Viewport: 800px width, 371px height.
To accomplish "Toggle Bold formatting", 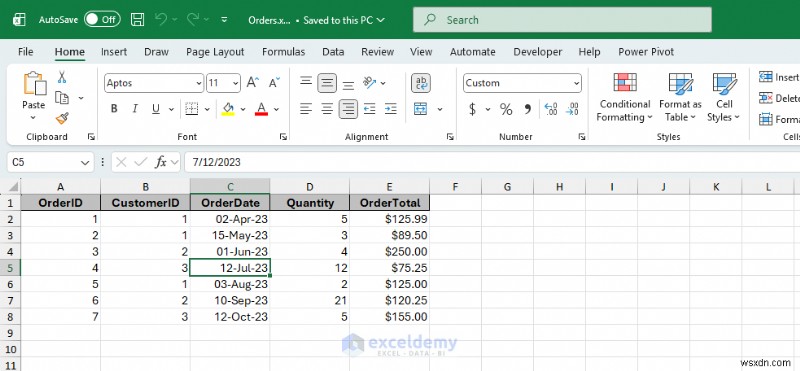I will point(114,109).
